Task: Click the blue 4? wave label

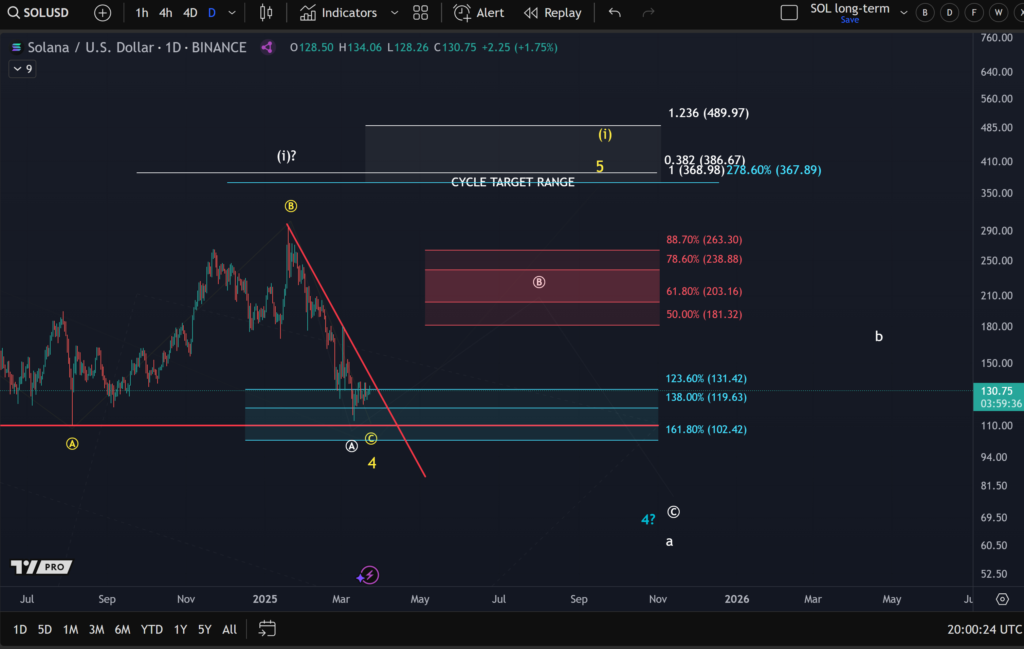Action: pyautogui.click(x=648, y=520)
